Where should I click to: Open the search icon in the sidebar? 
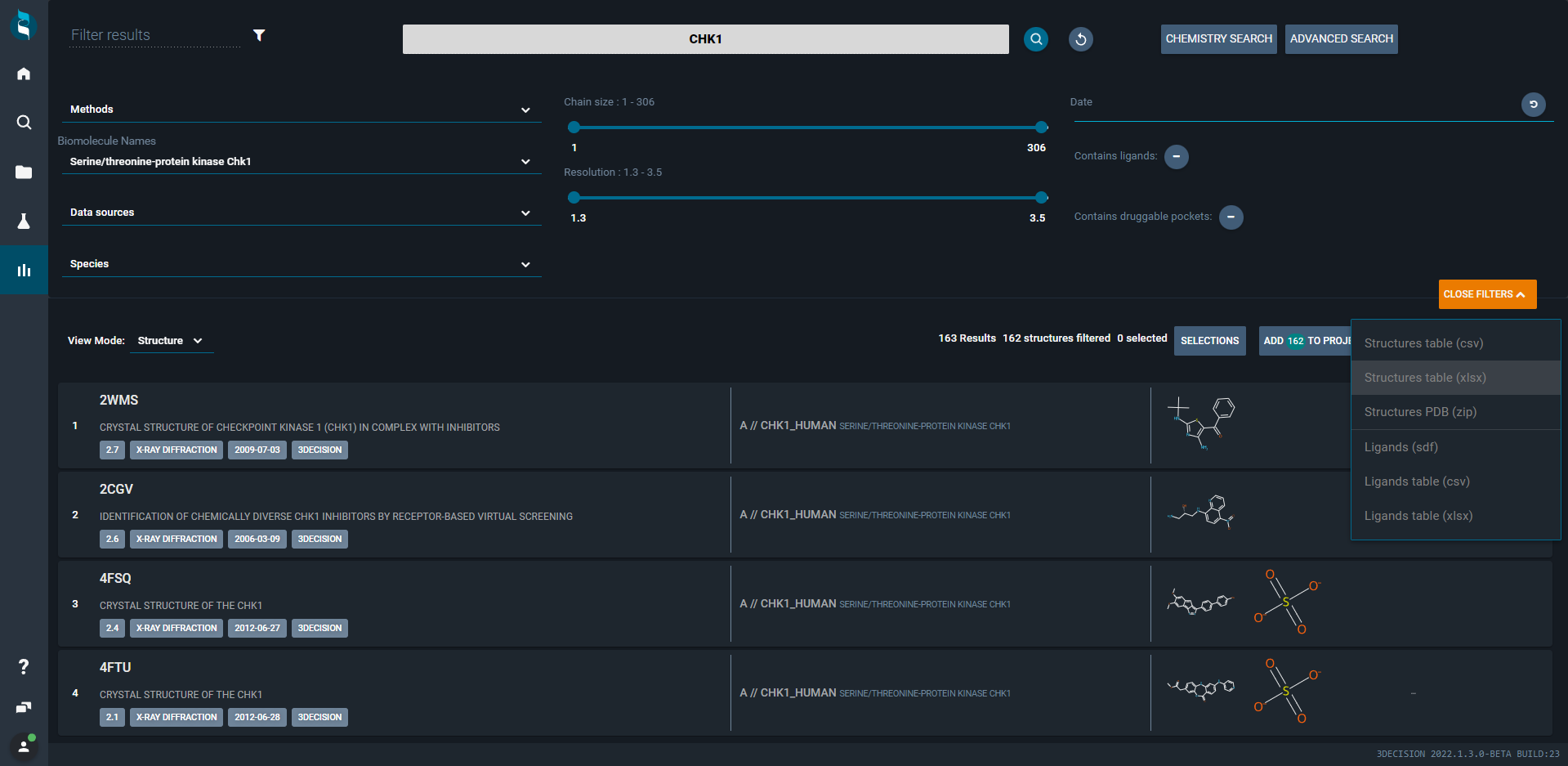coord(24,123)
